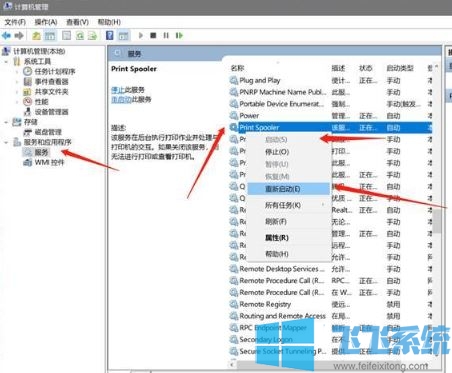
Task: Choose 停止(O) in the context menu
Action: (289, 152)
